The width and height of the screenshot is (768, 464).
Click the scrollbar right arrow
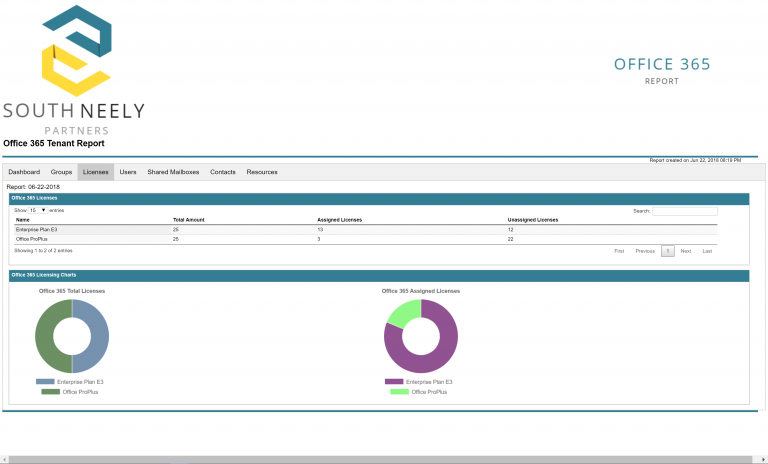coord(763,460)
